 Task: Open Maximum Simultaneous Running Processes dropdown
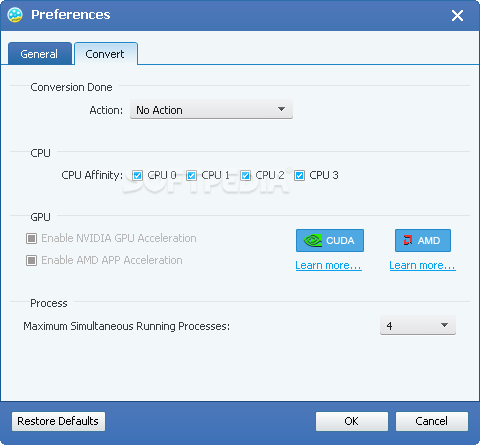click(418, 325)
